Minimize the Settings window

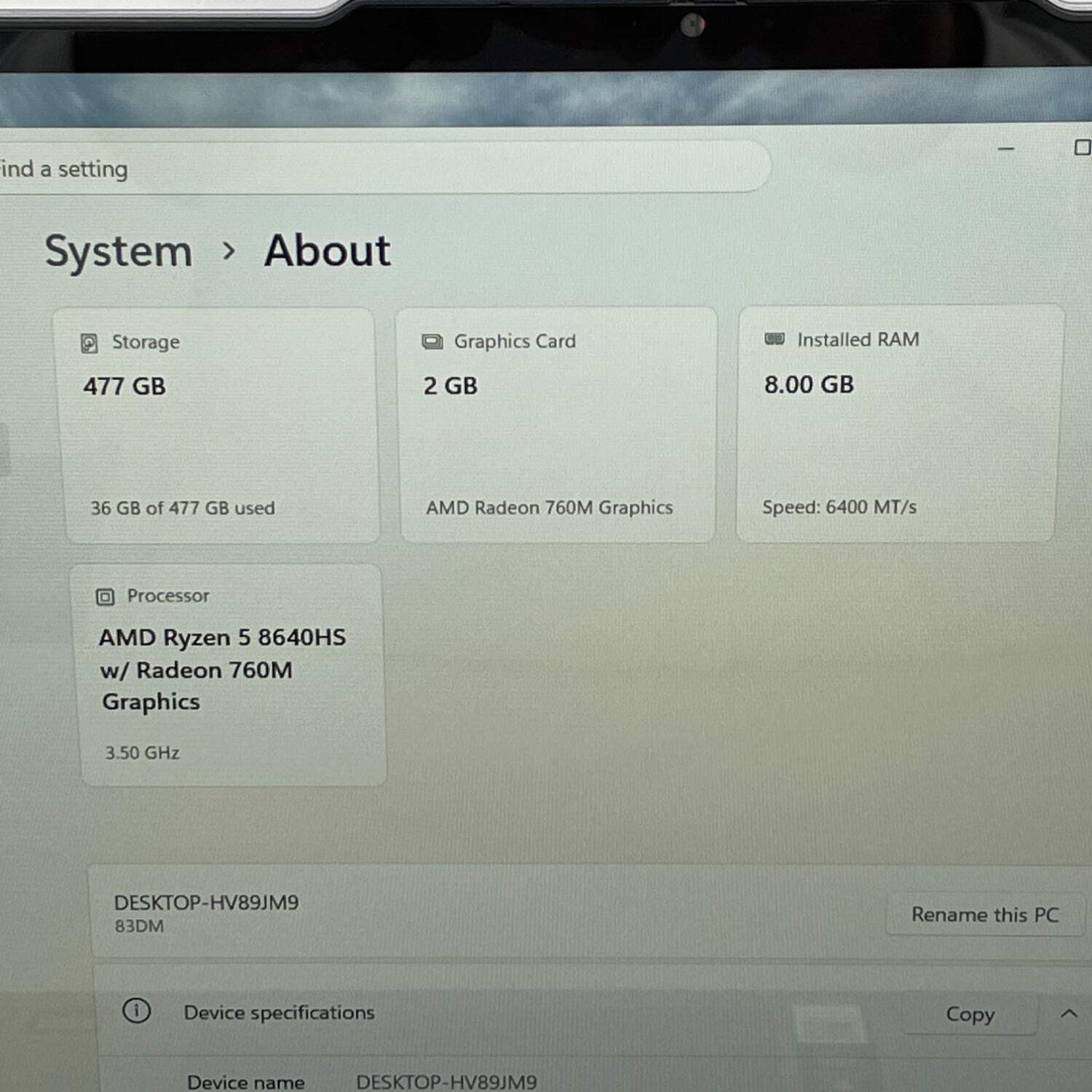tap(1006, 149)
